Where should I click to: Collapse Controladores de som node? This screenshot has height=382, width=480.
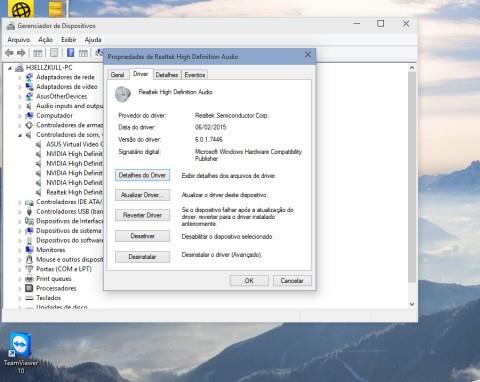[20, 135]
